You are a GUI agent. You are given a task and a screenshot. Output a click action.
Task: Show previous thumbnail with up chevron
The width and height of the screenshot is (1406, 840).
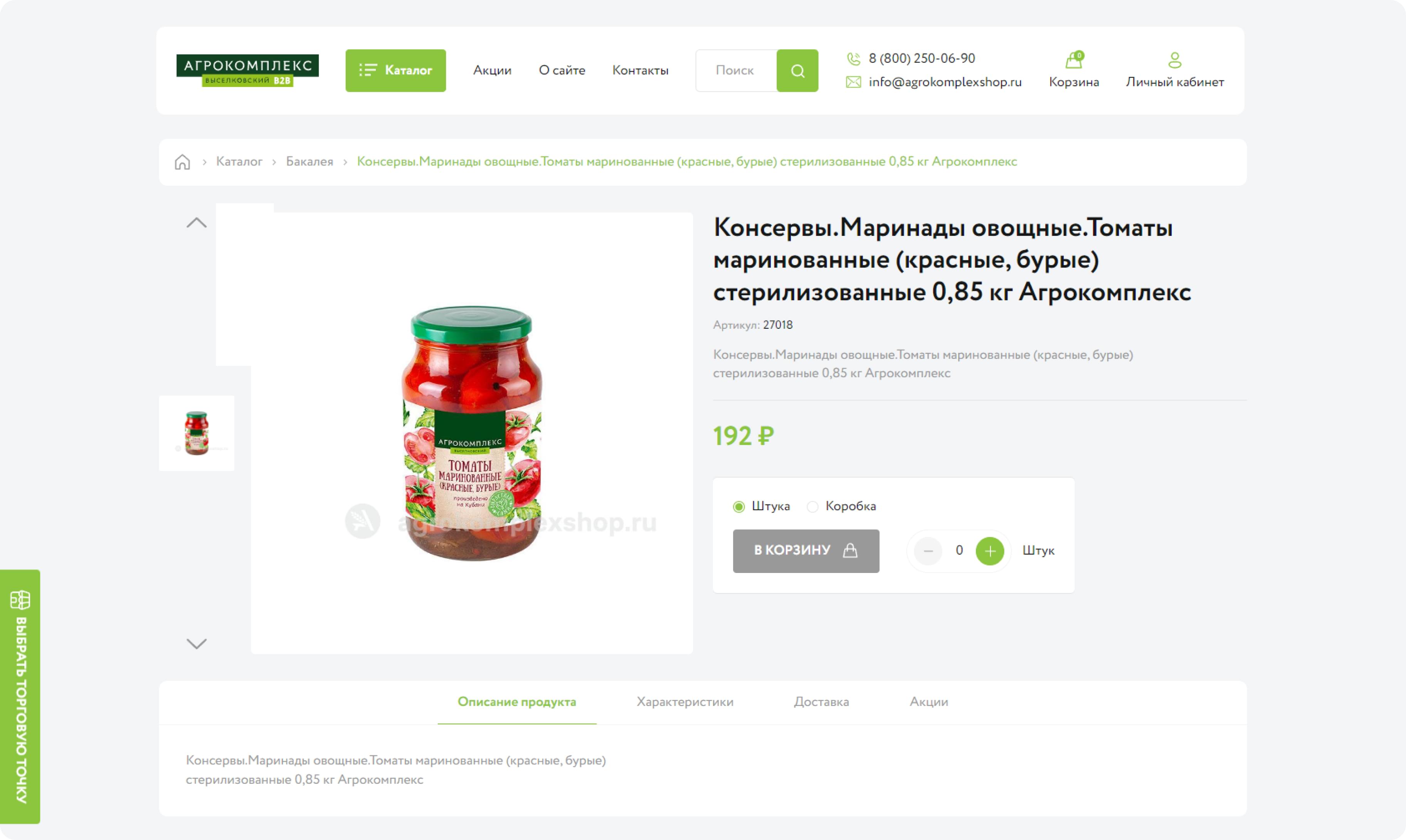[x=197, y=222]
